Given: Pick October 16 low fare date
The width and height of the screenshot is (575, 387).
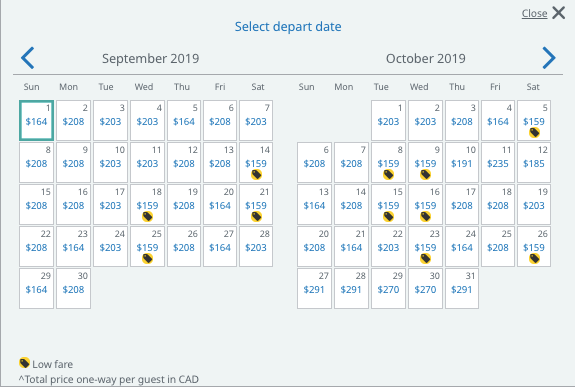Looking at the screenshot, I should 425,204.
